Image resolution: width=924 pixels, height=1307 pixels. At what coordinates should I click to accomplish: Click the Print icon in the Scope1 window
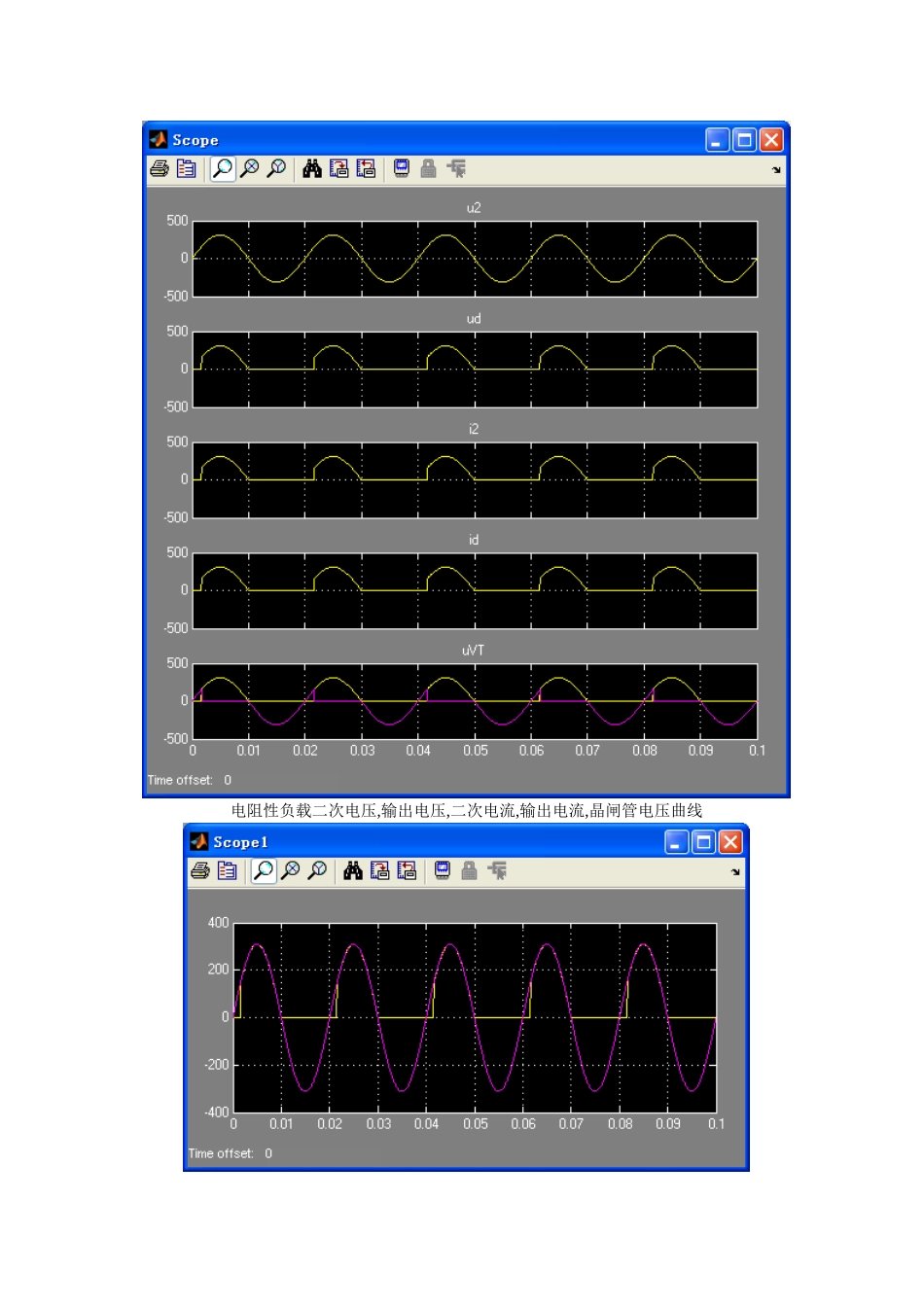tap(200, 871)
